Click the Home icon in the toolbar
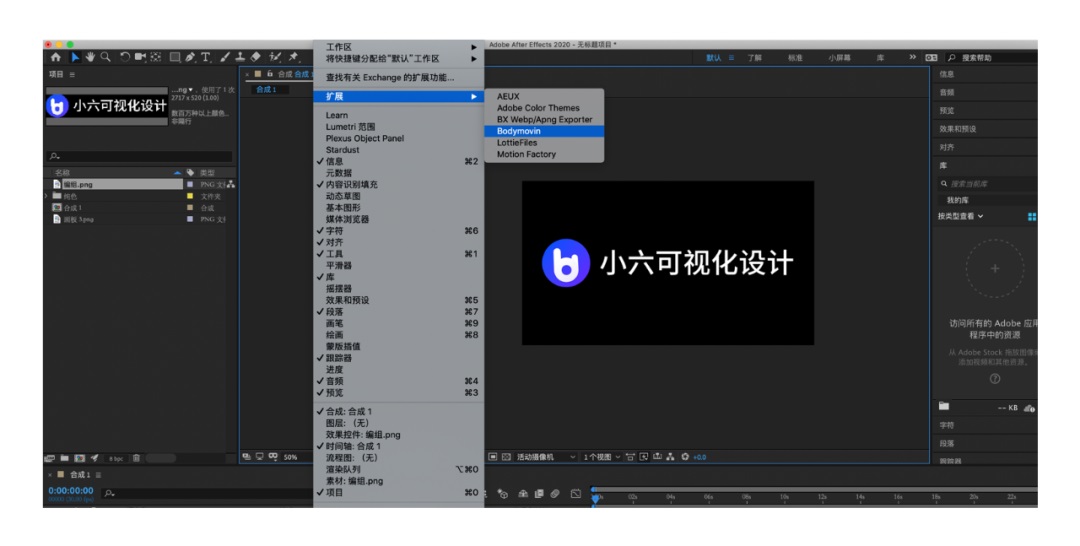The image size is (1080, 546). [56, 57]
